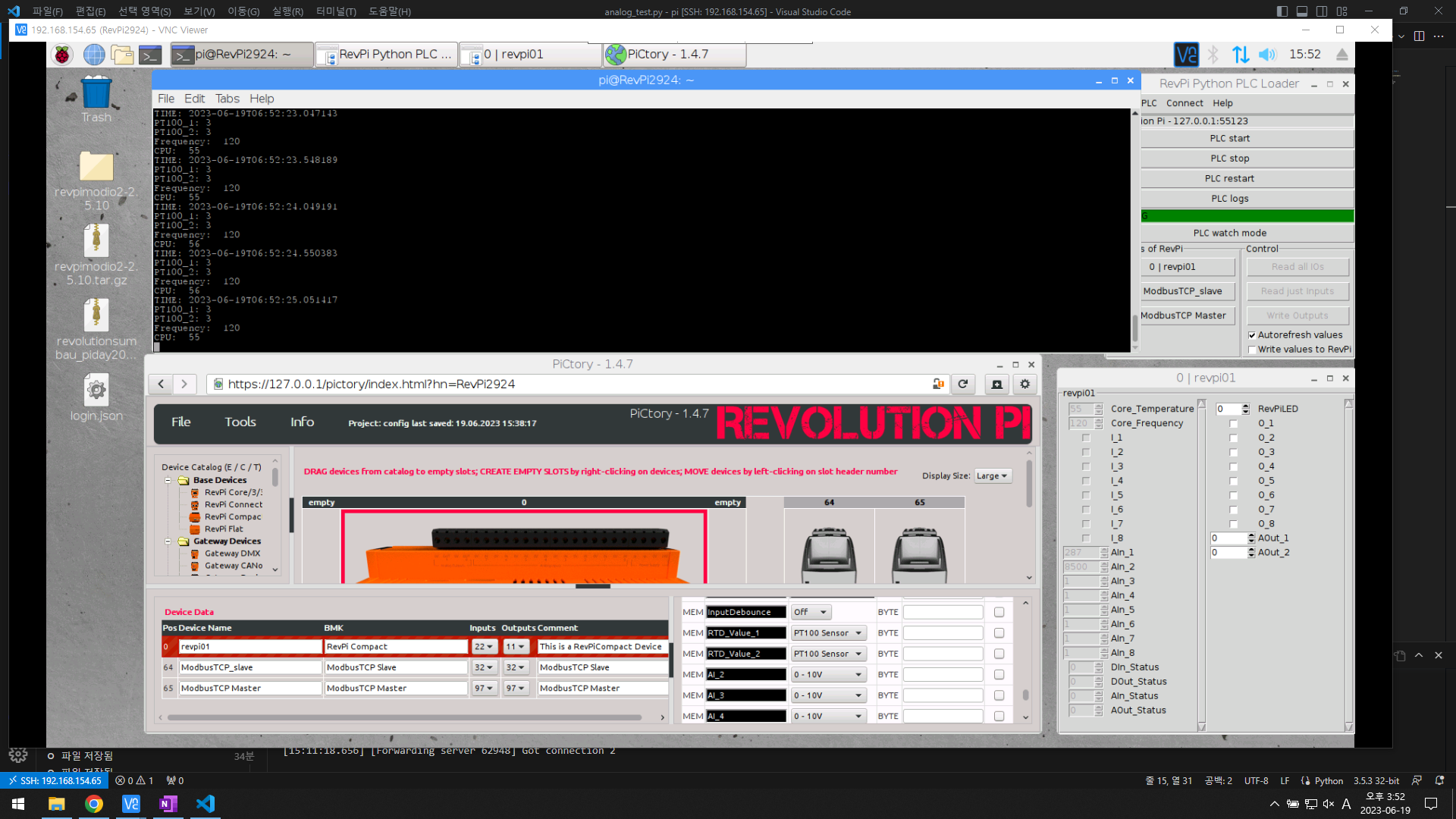This screenshot has width=1456, height=819.
Task: Check the RTD_Value_1 export checkbox
Action: [x=999, y=633]
